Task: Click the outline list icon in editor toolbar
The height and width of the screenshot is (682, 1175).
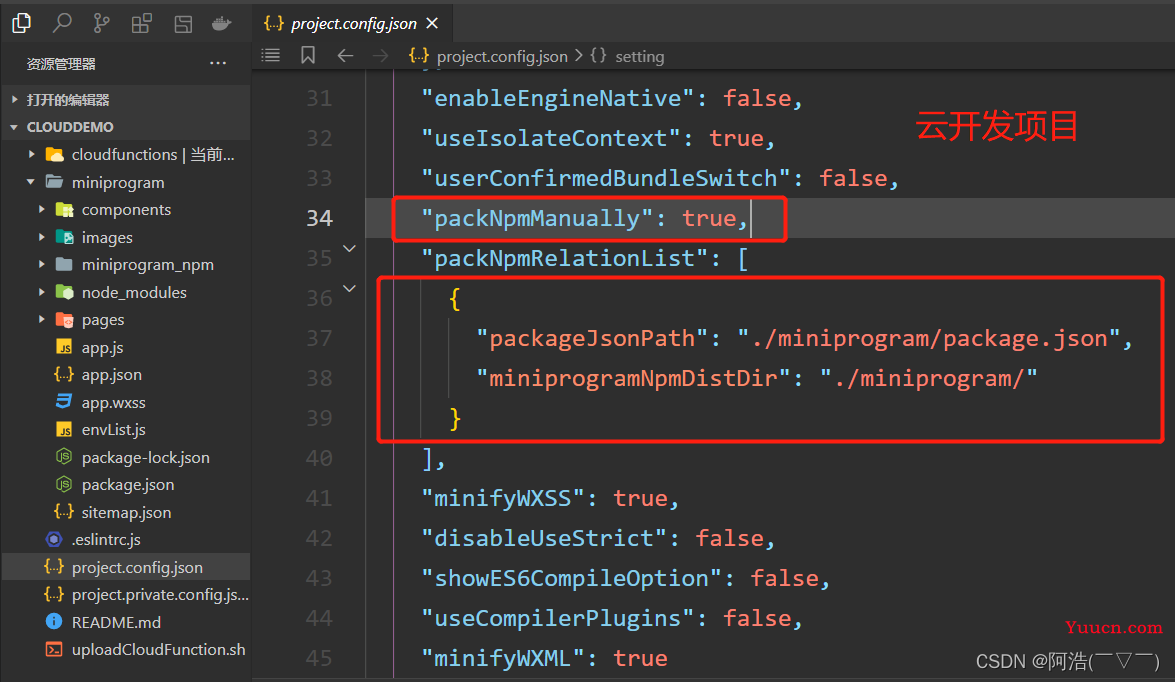Action: pos(271,55)
